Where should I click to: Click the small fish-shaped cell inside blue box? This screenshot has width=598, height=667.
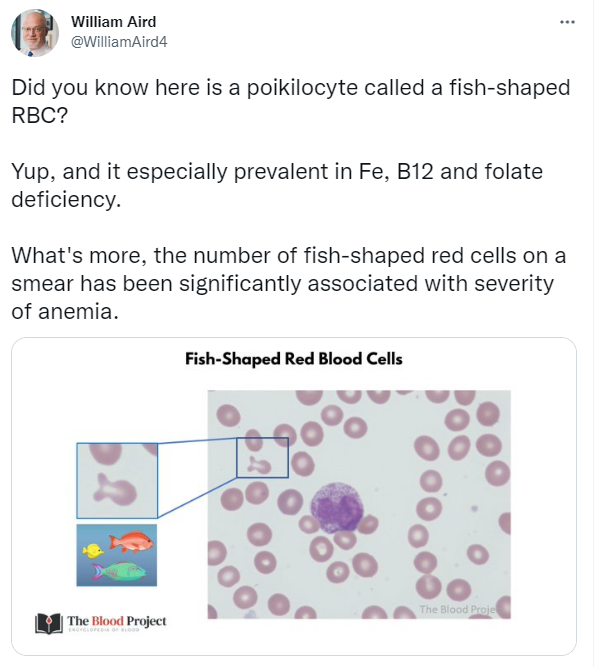click(x=259, y=465)
